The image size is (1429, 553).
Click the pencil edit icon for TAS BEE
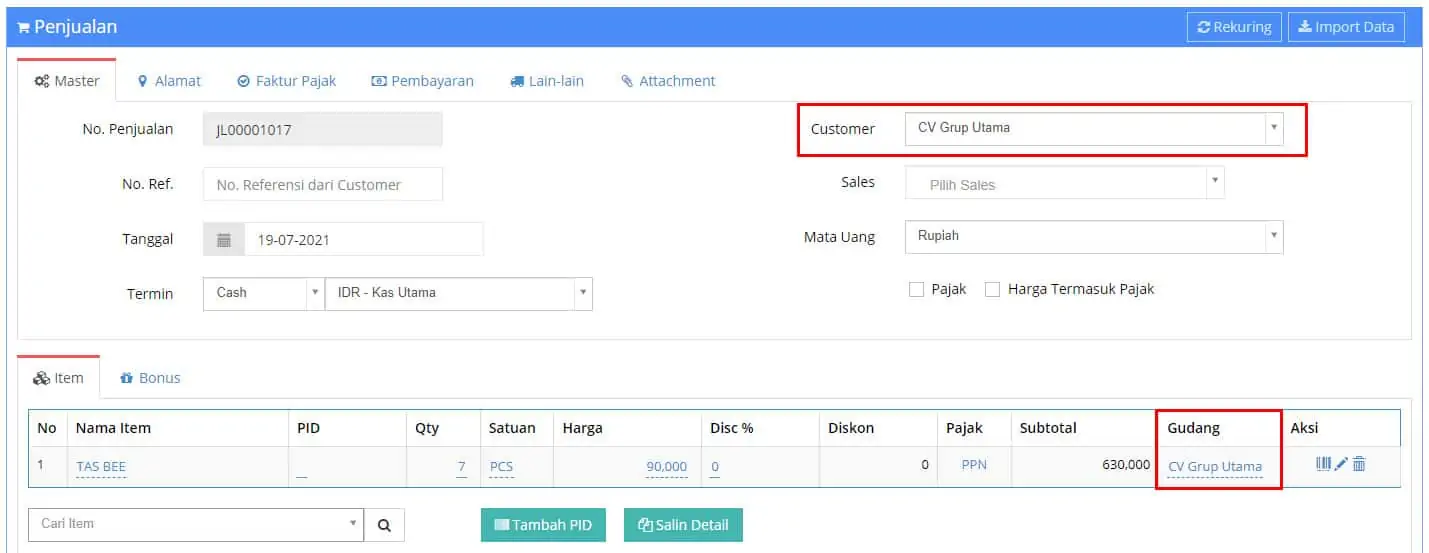pyautogui.click(x=1342, y=464)
